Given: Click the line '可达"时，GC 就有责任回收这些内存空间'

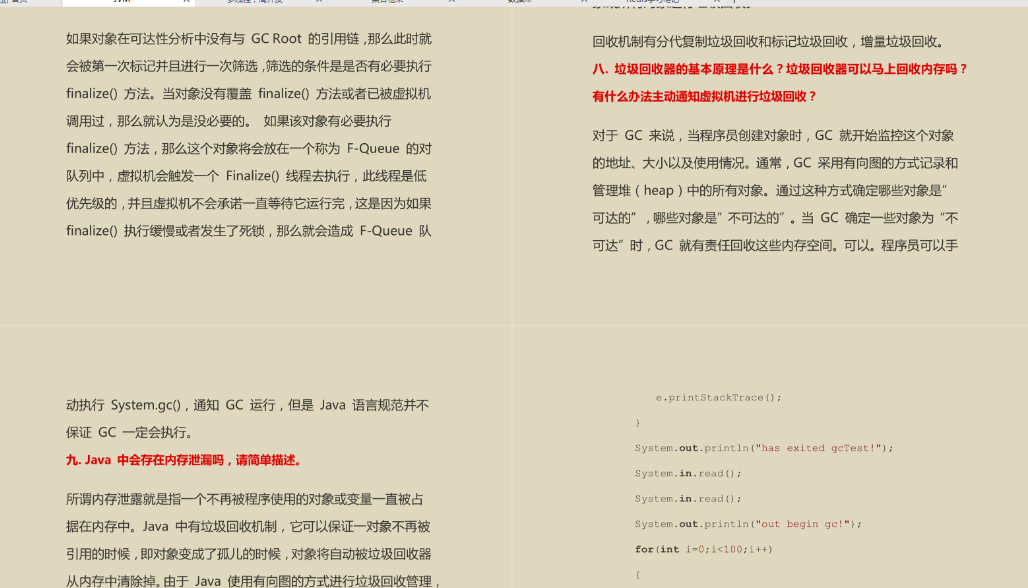Looking at the screenshot, I should coord(775,246).
